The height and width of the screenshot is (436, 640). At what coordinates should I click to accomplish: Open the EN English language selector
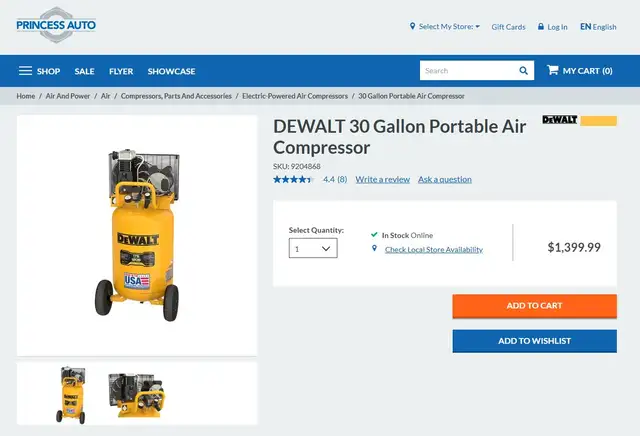[x=598, y=27]
